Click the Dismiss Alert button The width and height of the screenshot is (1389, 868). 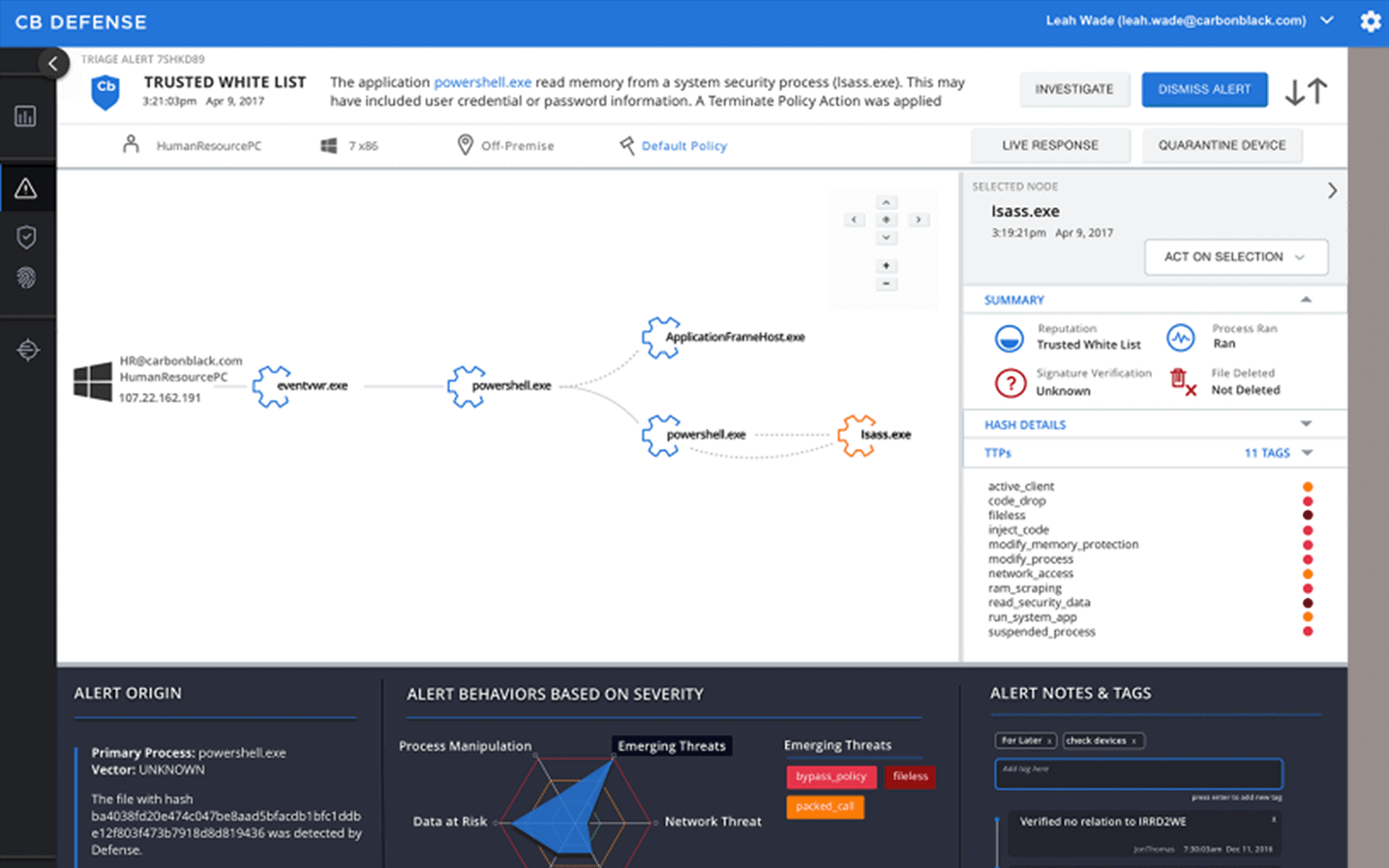click(1204, 89)
